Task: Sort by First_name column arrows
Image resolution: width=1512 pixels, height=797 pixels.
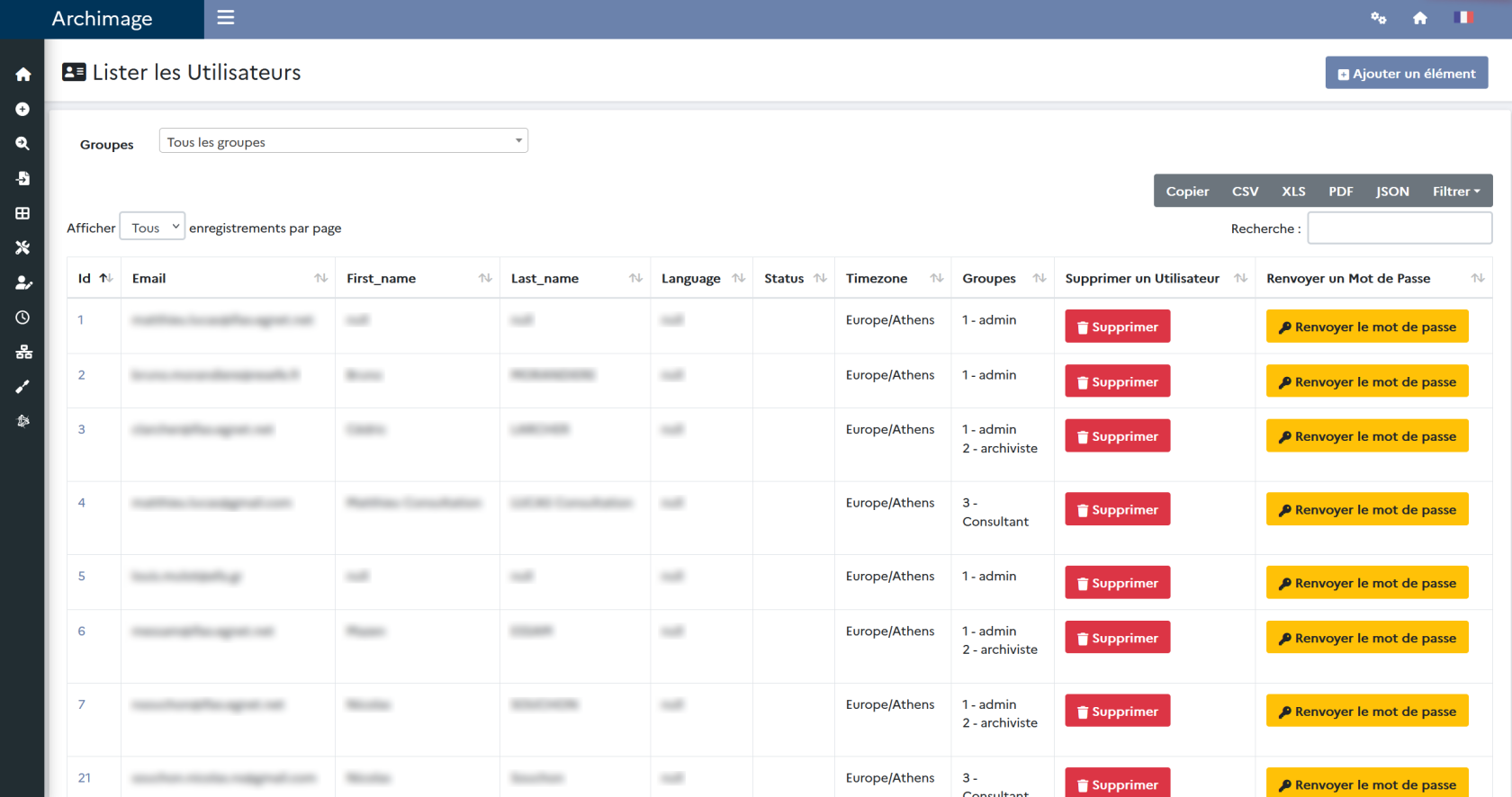Action: point(485,278)
